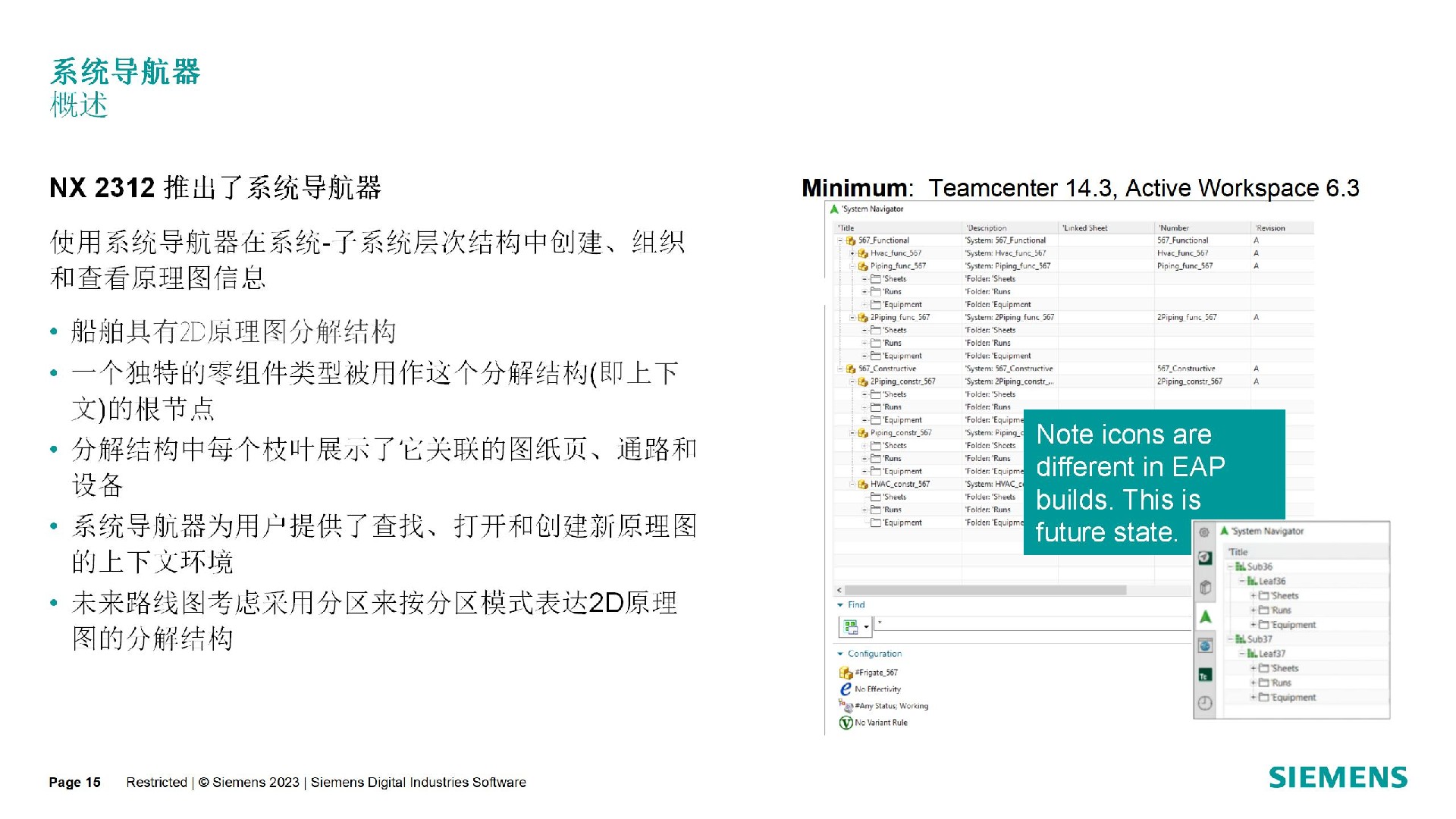Viewport: 1456px width, 819px height.
Task: Collapse the Find section
Action: 840,605
